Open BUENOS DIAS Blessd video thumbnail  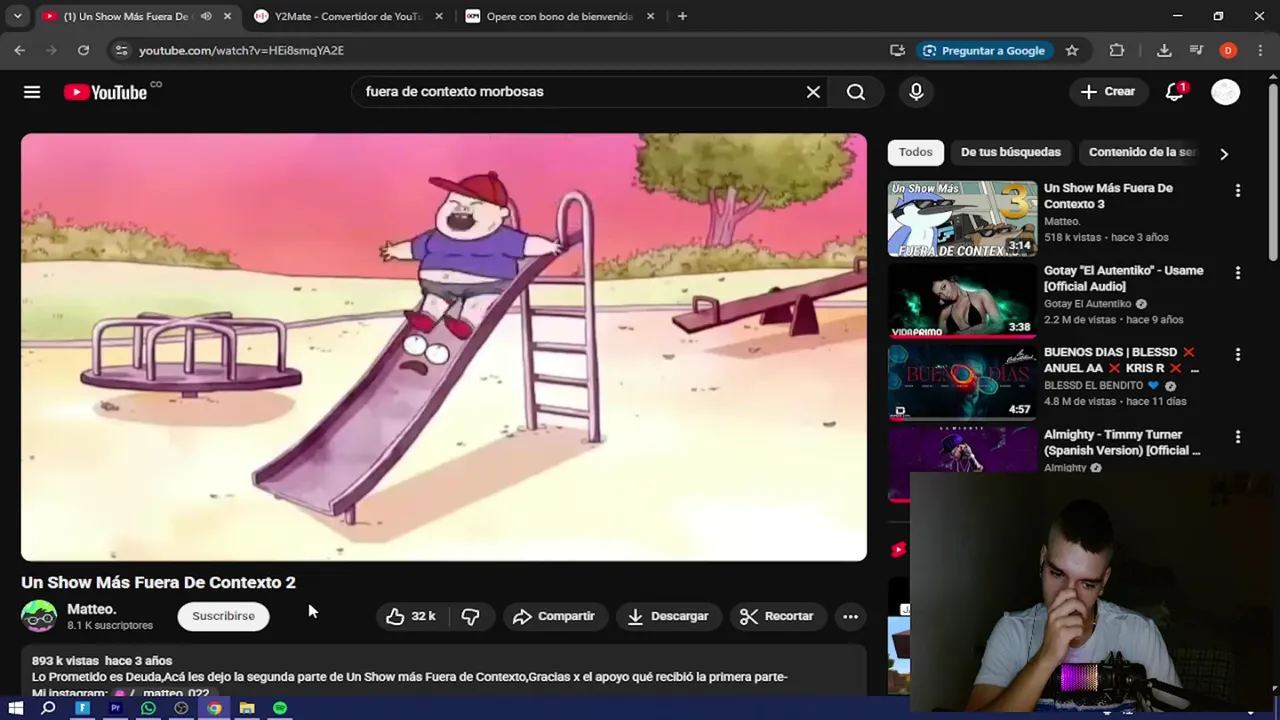pos(962,382)
